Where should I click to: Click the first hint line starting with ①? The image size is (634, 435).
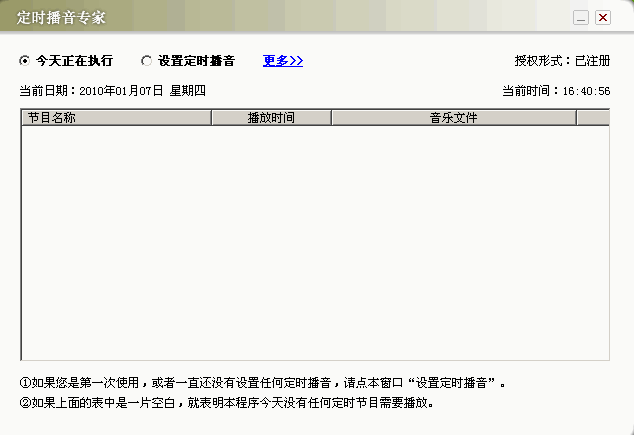(262, 382)
